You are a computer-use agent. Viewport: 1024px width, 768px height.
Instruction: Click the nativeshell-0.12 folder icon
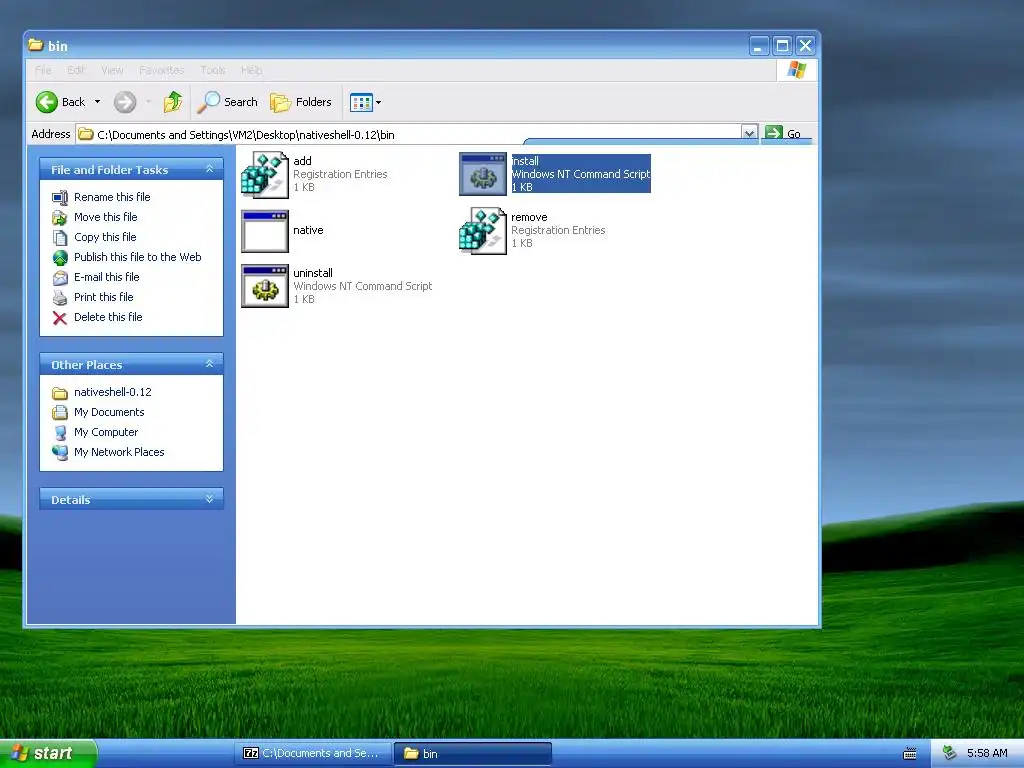pyautogui.click(x=59, y=393)
